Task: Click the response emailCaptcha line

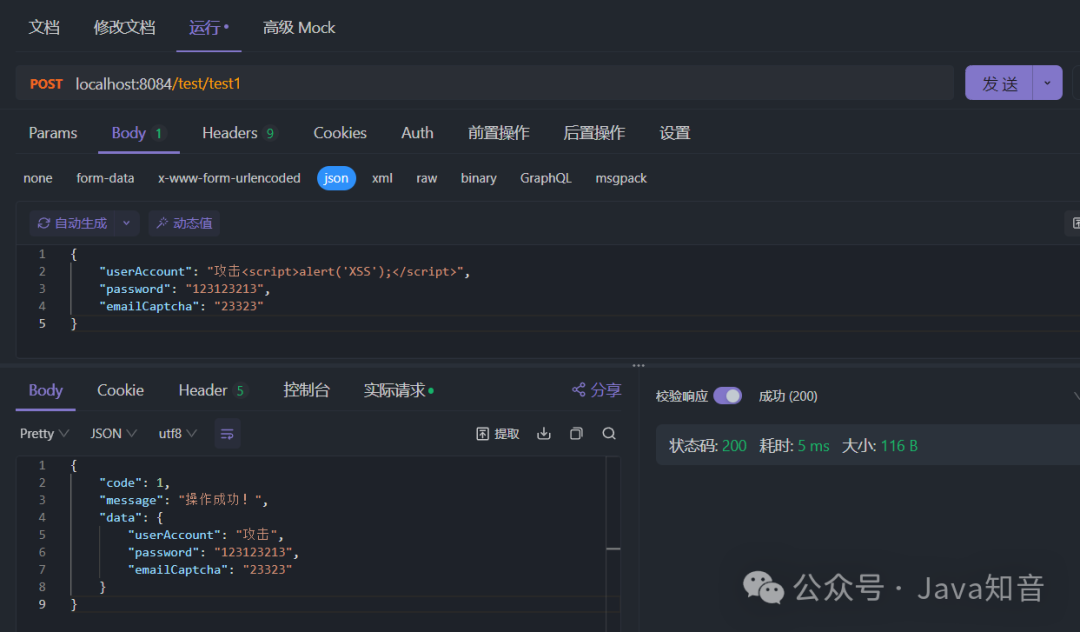Action: [x=209, y=570]
